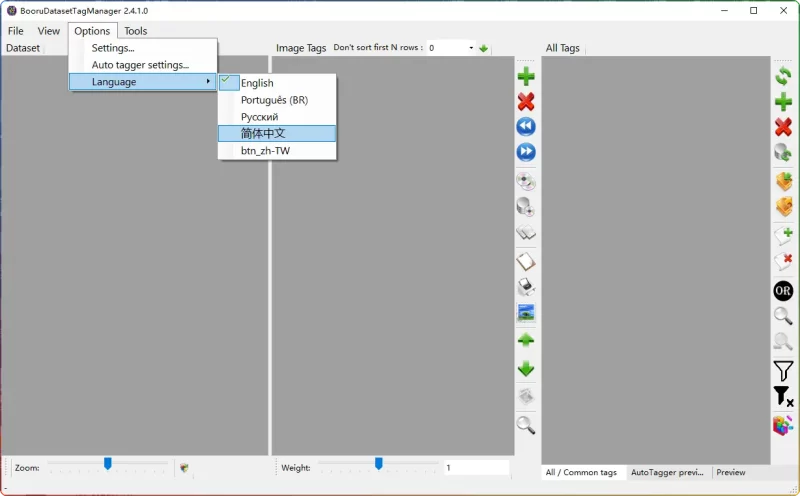800x496 pixels.
Task: Click the Weight slider handle
Action: click(x=379, y=463)
